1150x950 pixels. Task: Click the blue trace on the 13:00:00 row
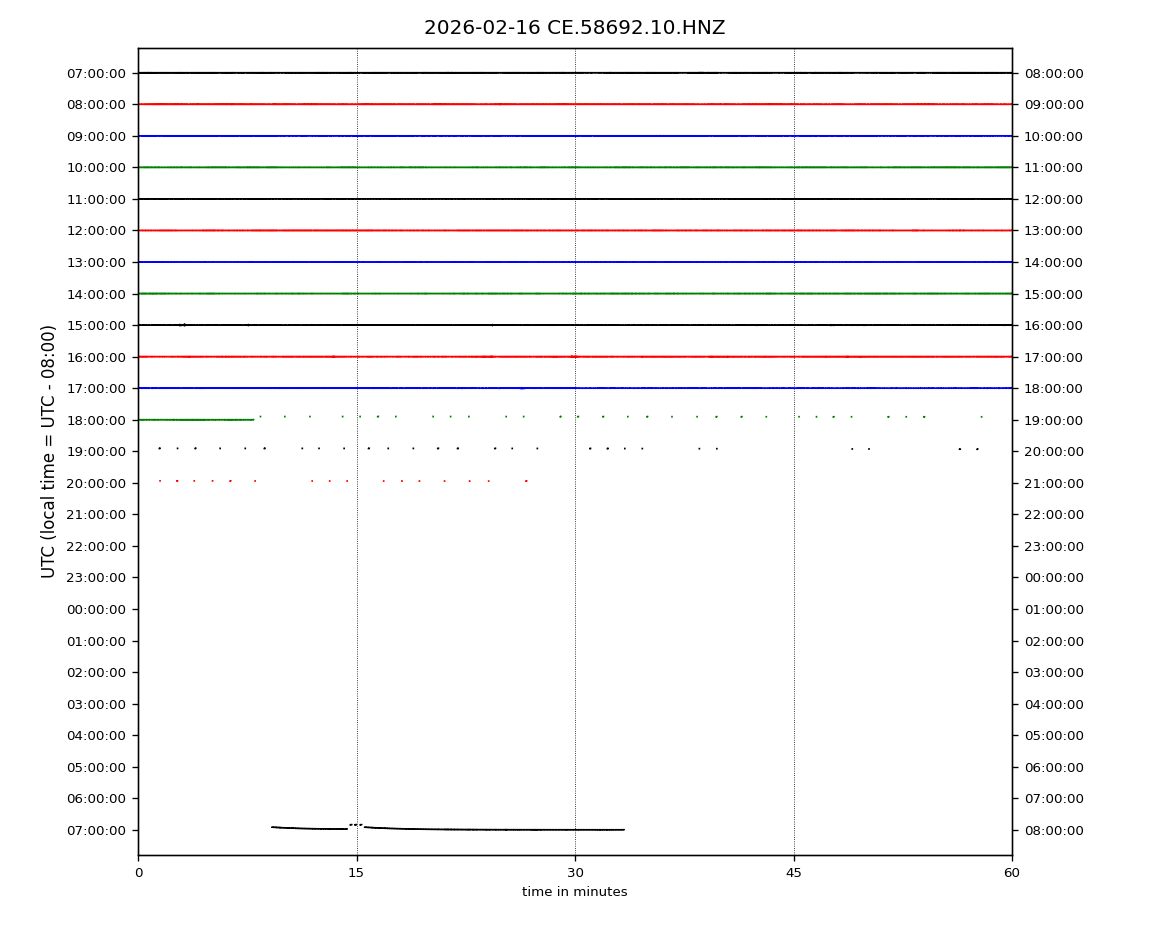[x=500, y=262]
